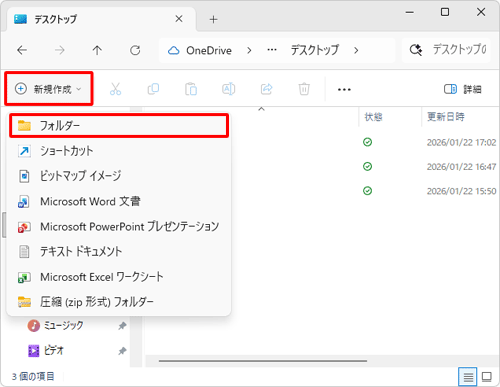This screenshot has width=500, height=387.
Task: Click sync status icon for 15:50 row
Action: click(x=367, y=191)
